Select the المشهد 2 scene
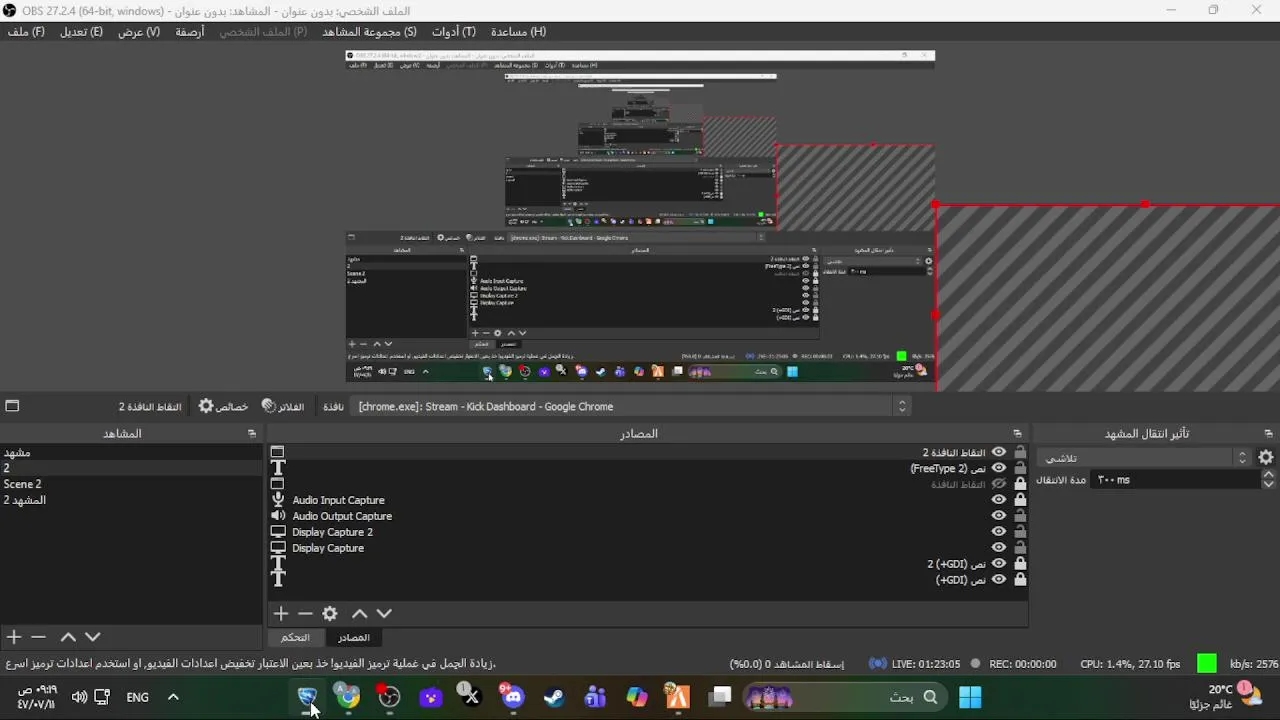Screen dimensions: 1280x720 click(130, 500)
